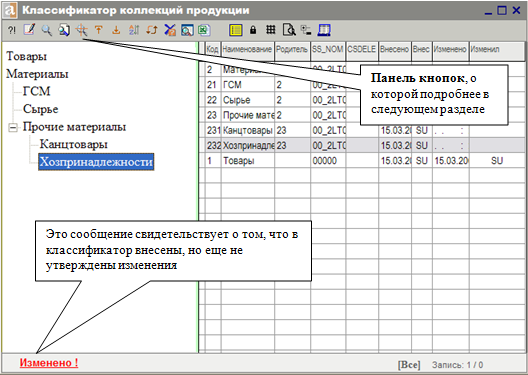528x375 pixels.
Task: Click code cell '231'
Action: (213, 130)
